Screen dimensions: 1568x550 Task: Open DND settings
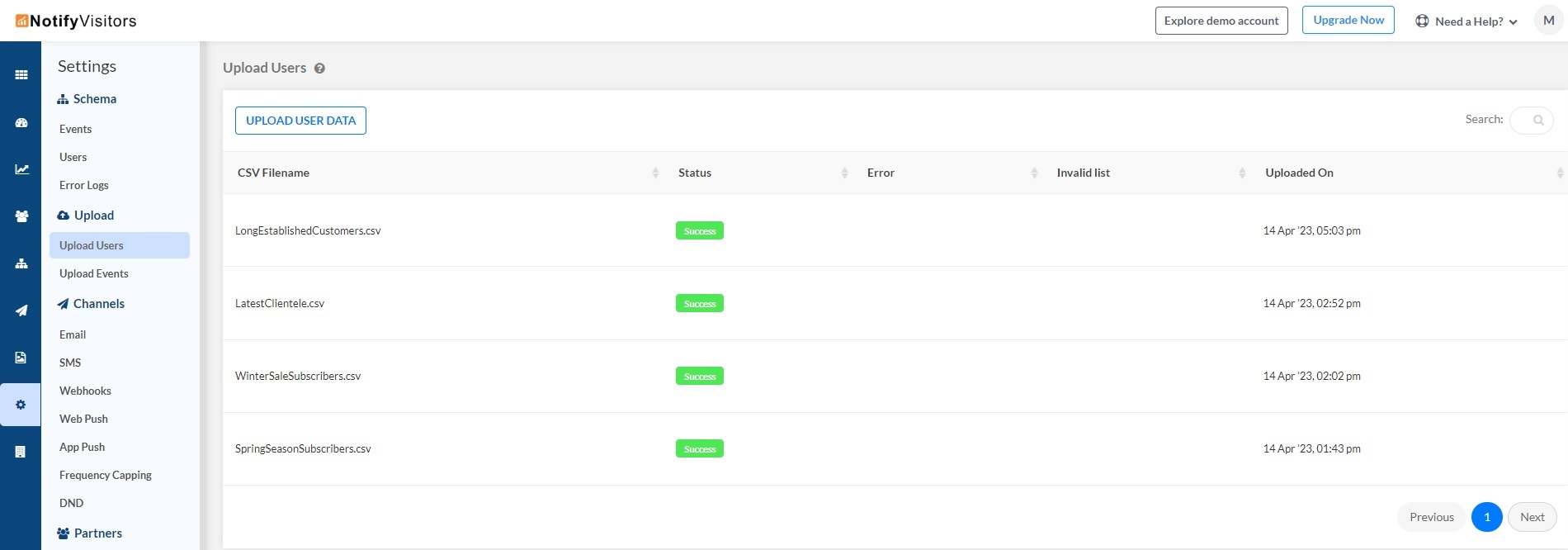pos(71,503)
